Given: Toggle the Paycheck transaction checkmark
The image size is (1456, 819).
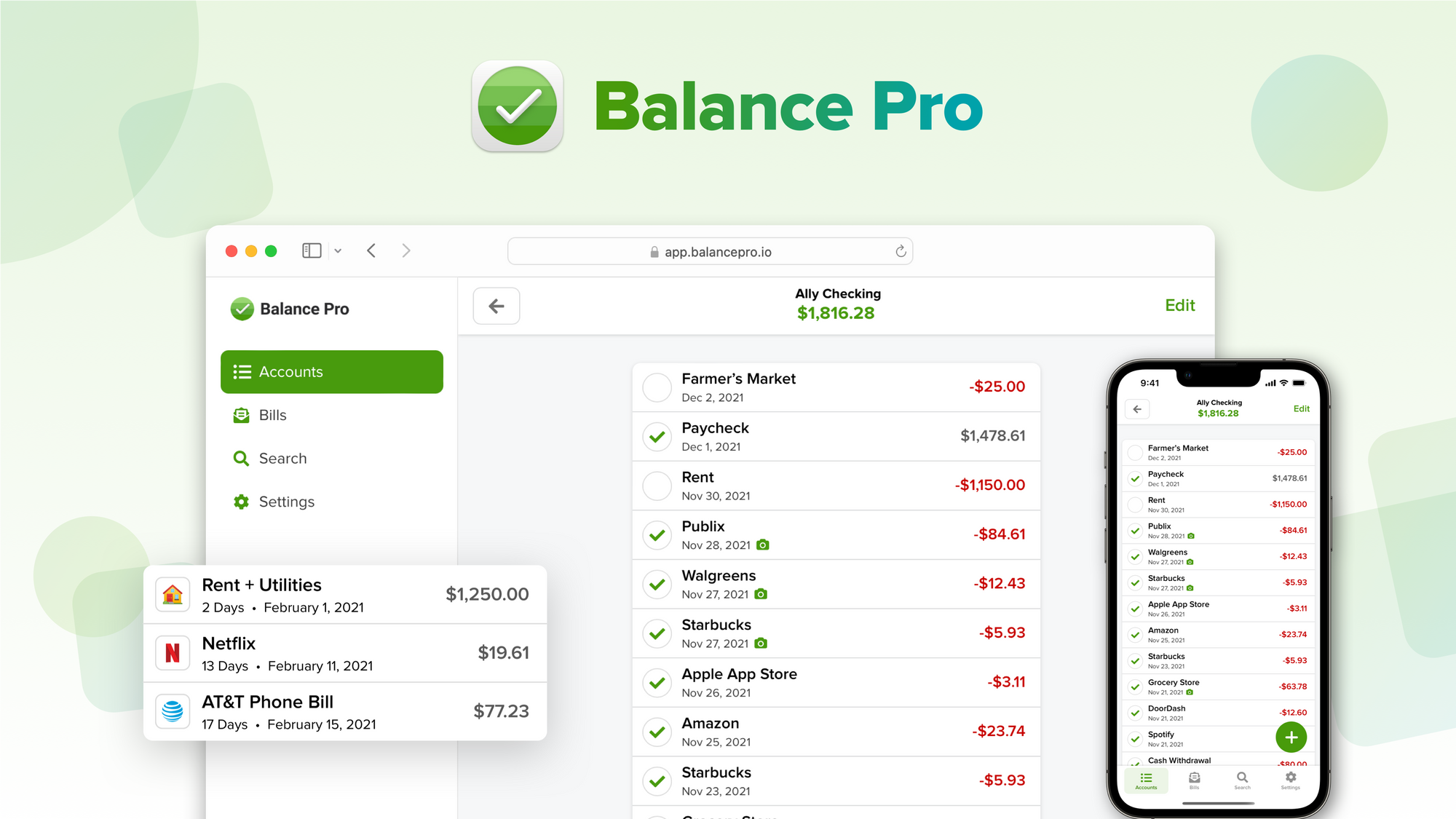Looking at the screenshot, I should [656, 437].
